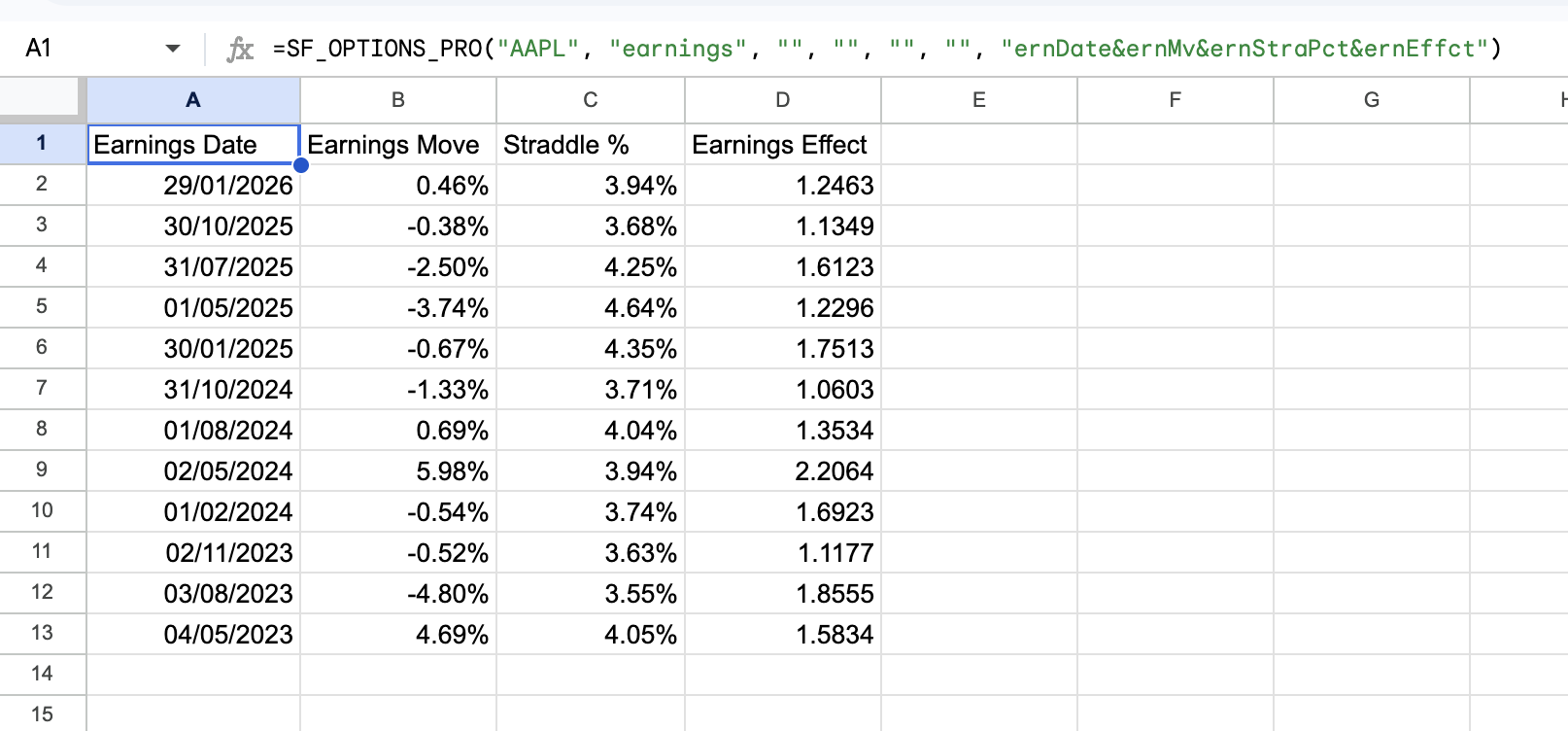The width and height of the screenshot is (1568, 731).
Task: Select the cell with date 29/01/2026
Action: (193, 185)
